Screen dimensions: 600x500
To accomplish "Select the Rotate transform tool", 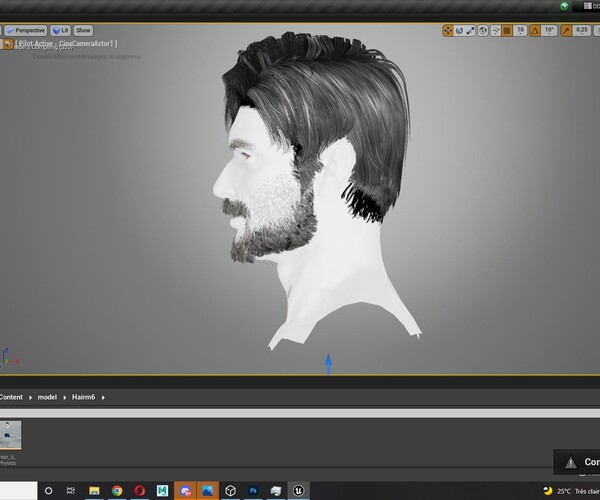I will tap(459, 31).
